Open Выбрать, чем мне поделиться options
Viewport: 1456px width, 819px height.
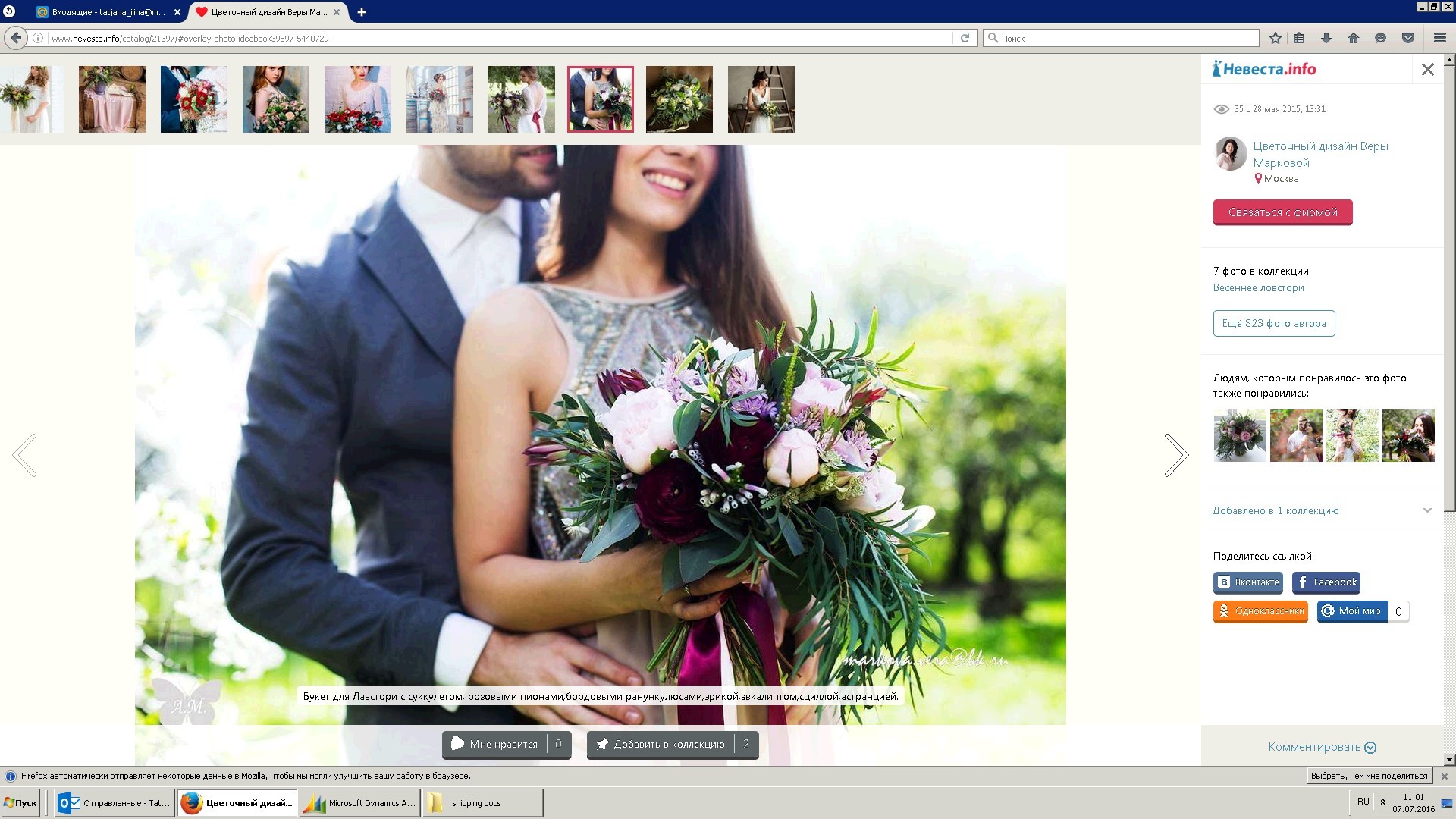[1369, 776]
